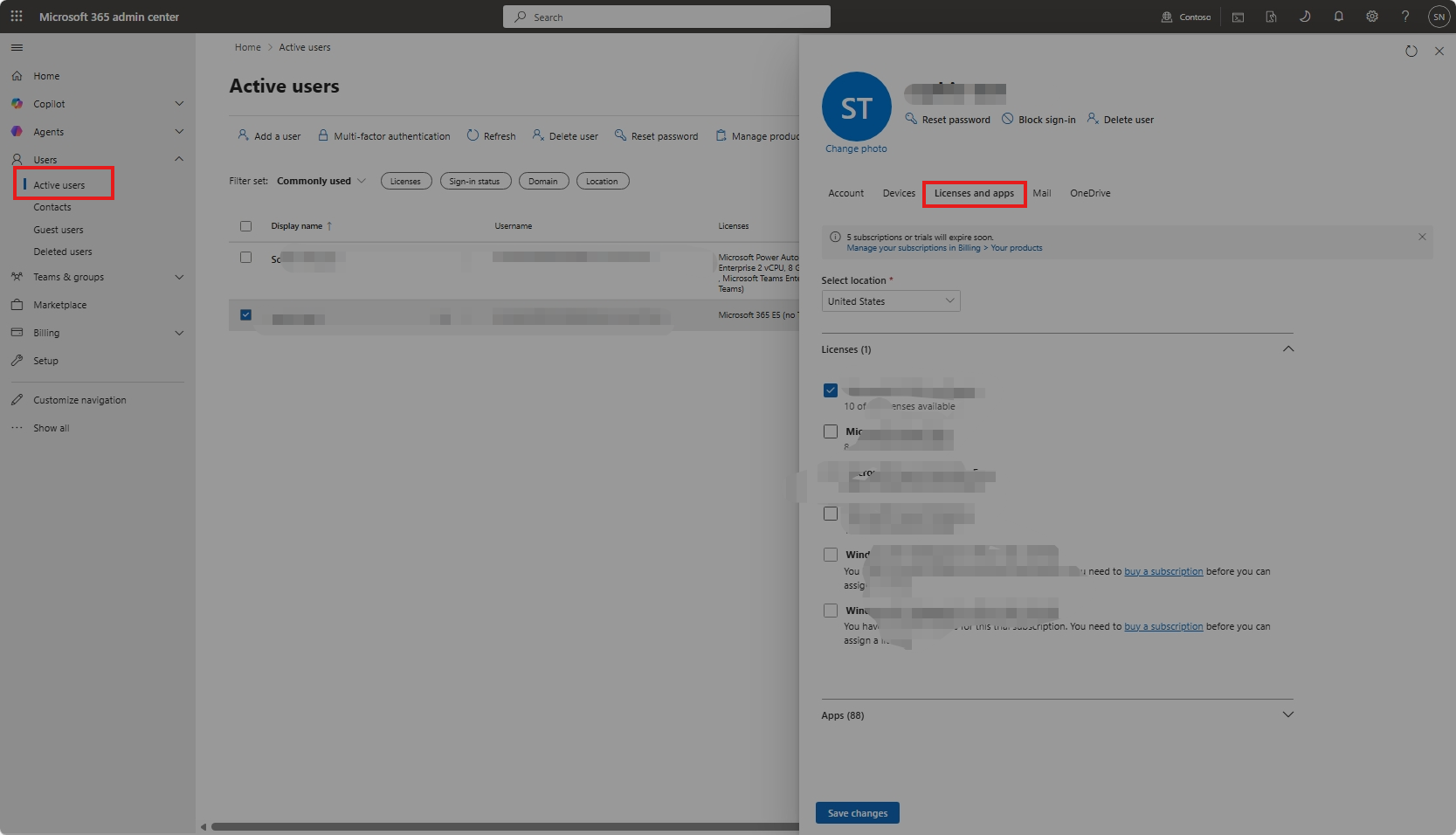Expand Billing navigation section
The width and height of the screenshot is (1456, 835).
(179, 333)
